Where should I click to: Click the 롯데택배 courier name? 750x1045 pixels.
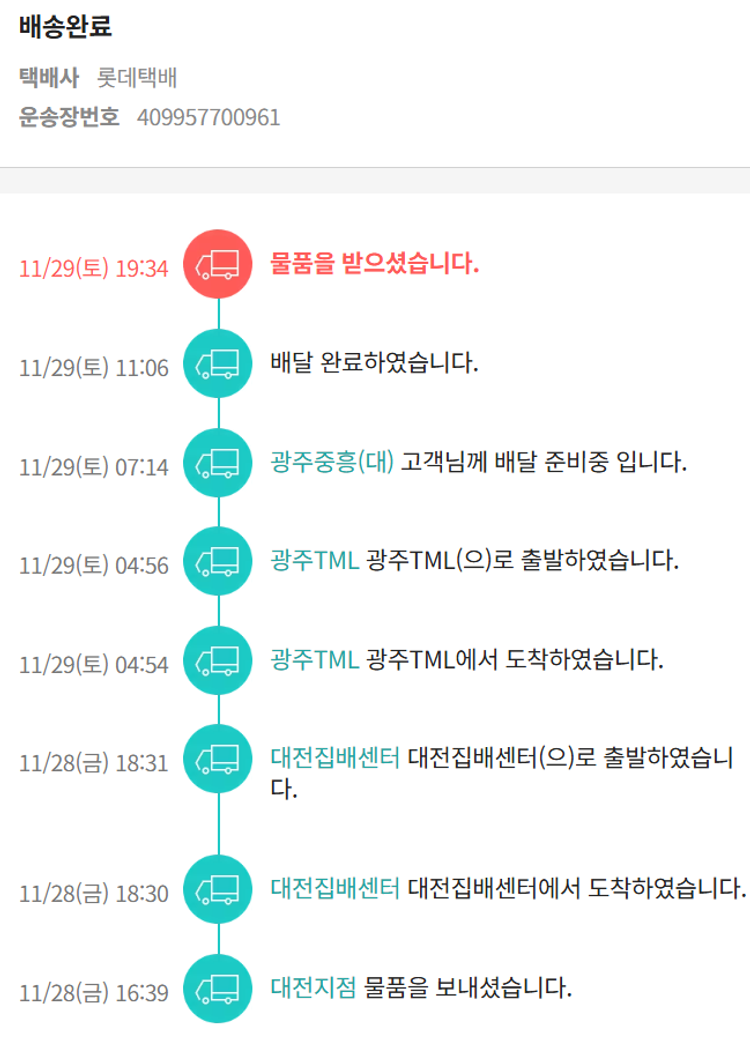coord(137,77)
